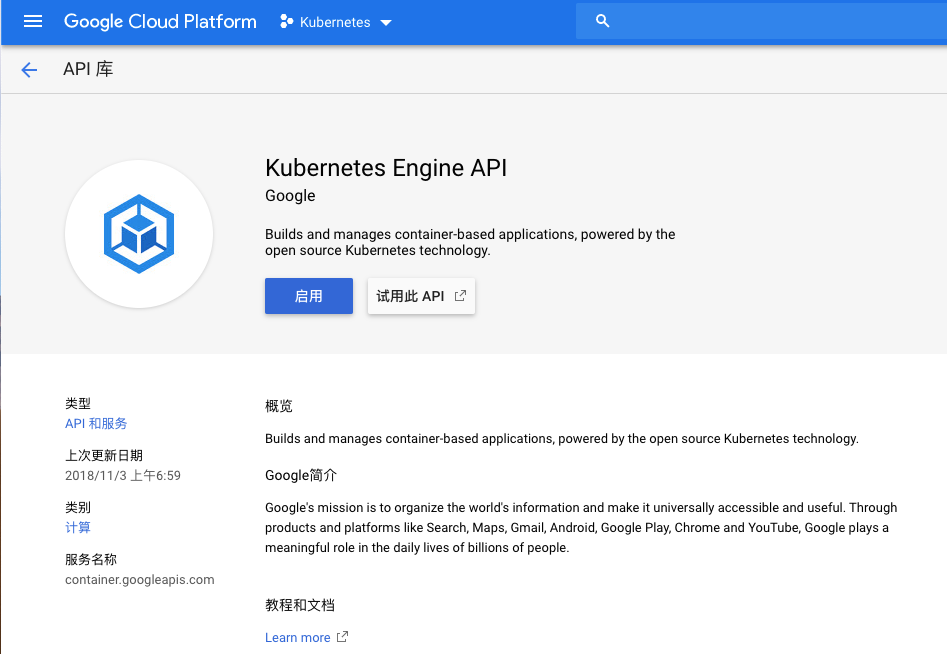Click the Kubernetes project hexagon icon
The width and height of the screenshot is (947, 654).
[286, 22]
